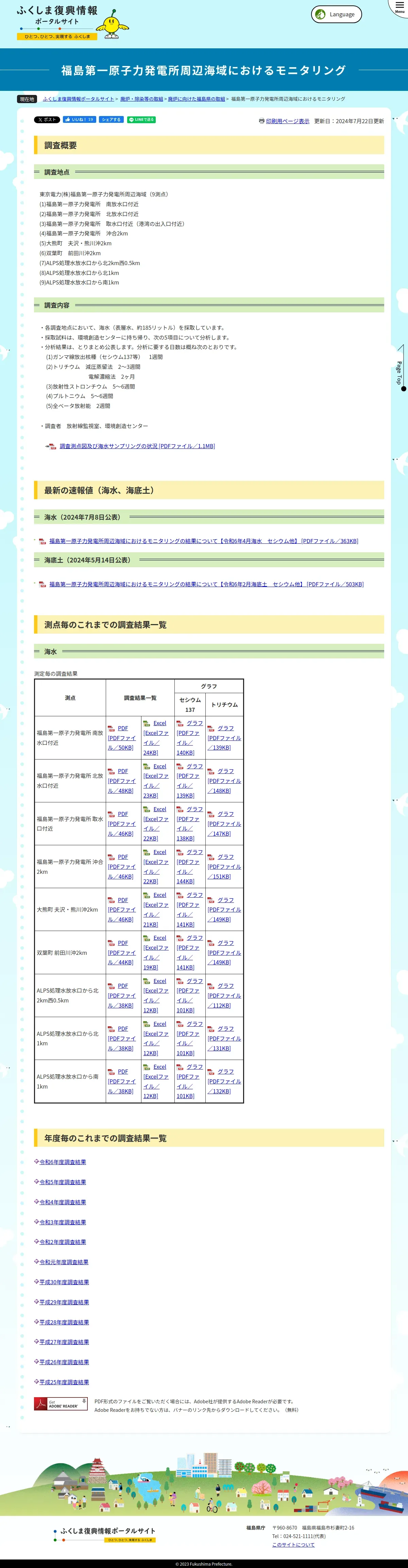Click the LINEで送る button
This screenshot has height=1568, width=408.
point(141,120)
